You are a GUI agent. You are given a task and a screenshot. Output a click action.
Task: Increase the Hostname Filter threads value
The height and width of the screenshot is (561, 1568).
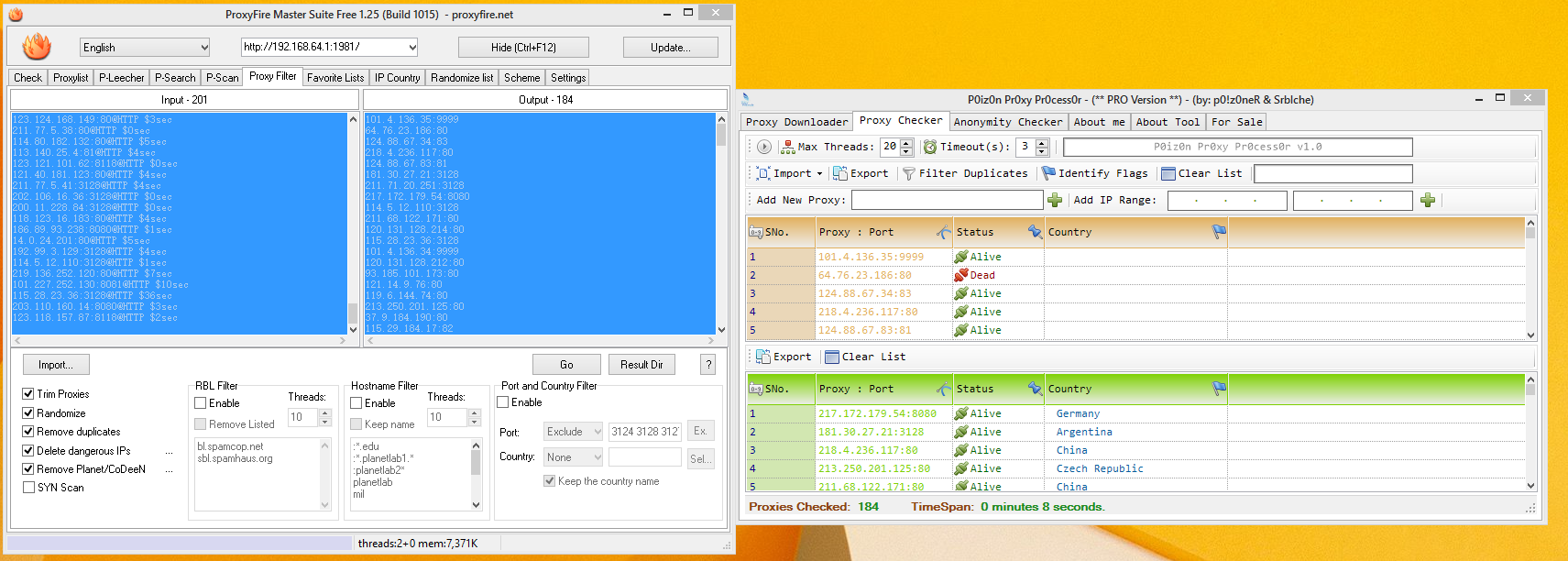click(x=475, y=412)
